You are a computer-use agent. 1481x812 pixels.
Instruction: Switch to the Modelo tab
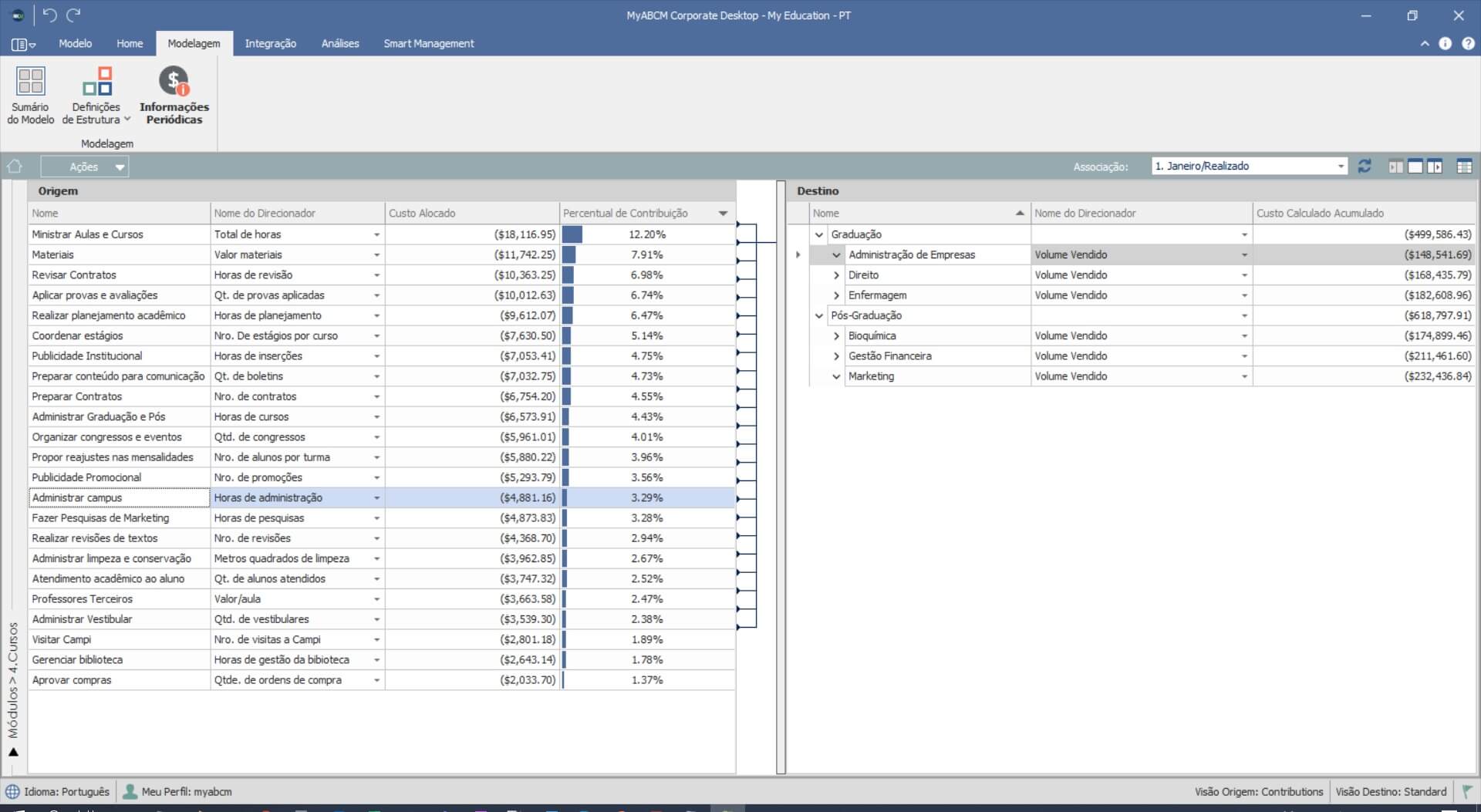[76, 44]
